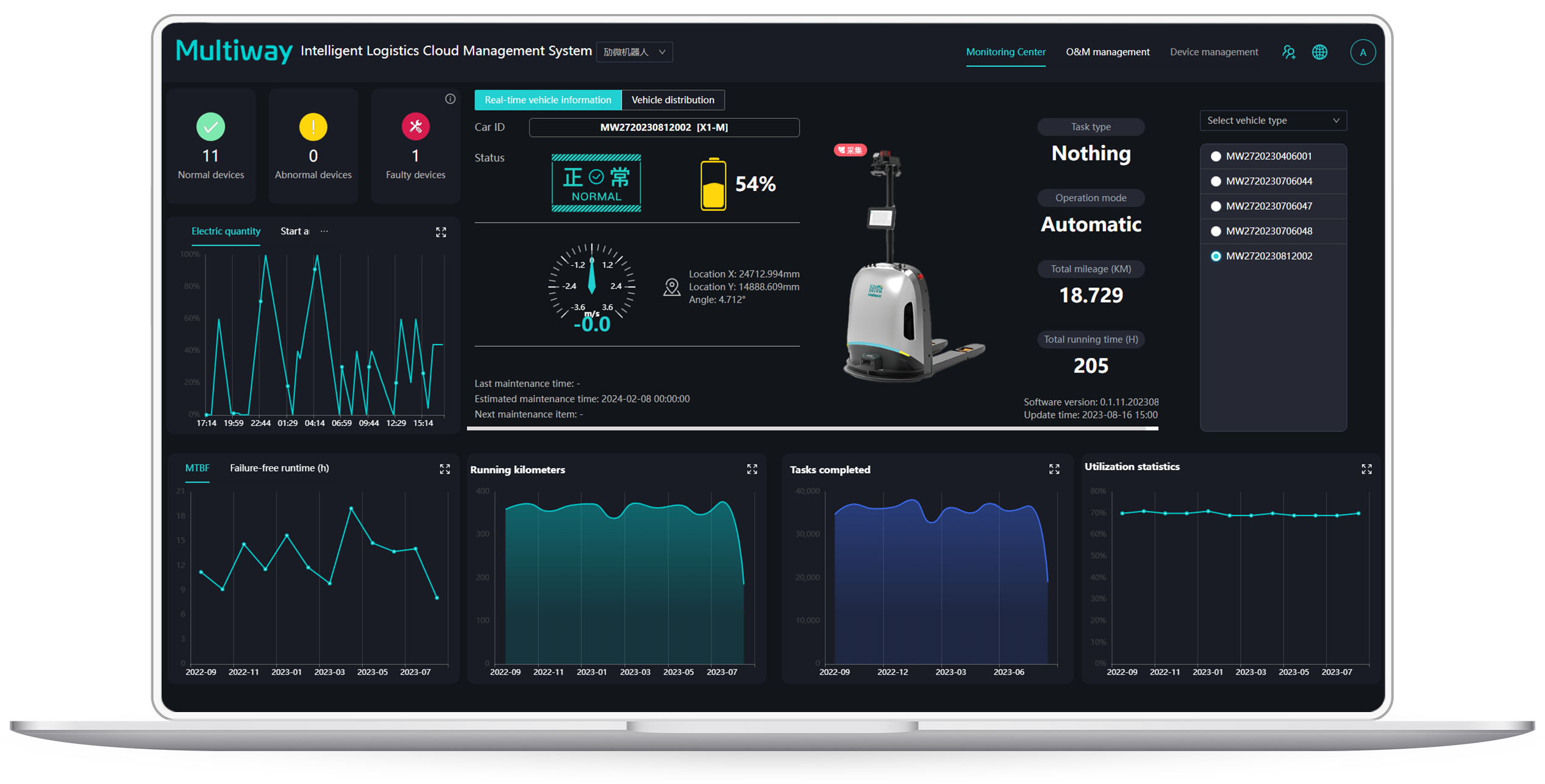The image size is (1545, 784).
Task: Expand the Utilization statistics chart fullscreen
Action: tap(1366, 469)
